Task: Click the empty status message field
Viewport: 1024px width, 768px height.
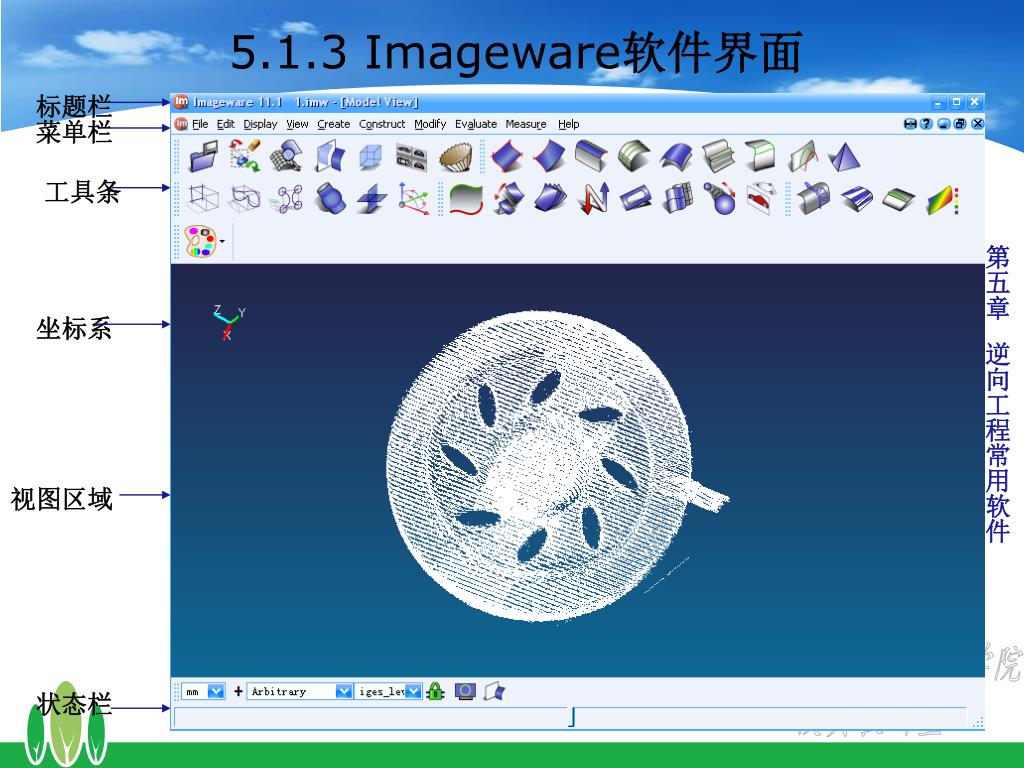Action: click(370, 716)
